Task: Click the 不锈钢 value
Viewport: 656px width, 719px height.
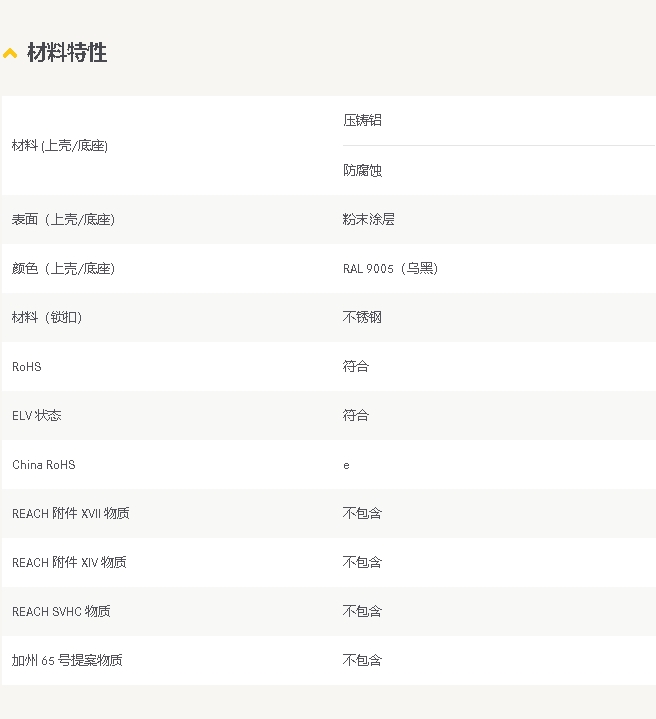Action: (x=362, y=317)
